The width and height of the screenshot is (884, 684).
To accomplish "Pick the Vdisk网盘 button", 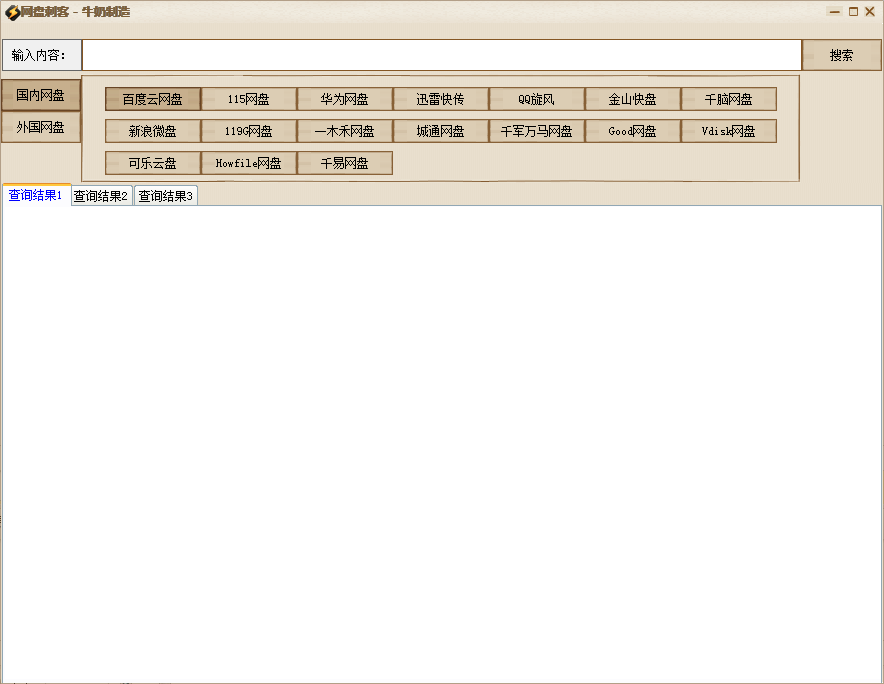I will [729, 131].
